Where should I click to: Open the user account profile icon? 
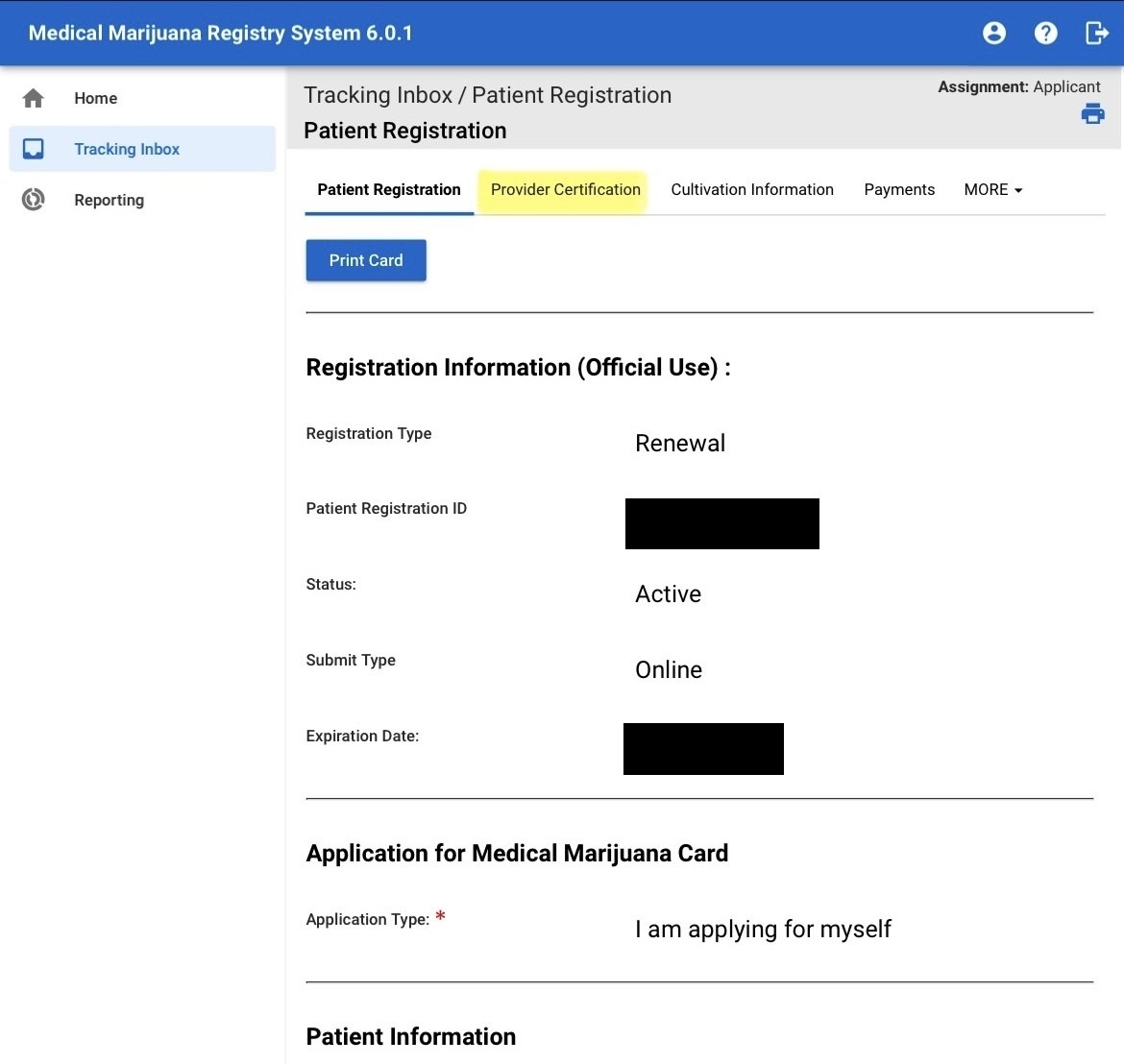coord(994,34)
